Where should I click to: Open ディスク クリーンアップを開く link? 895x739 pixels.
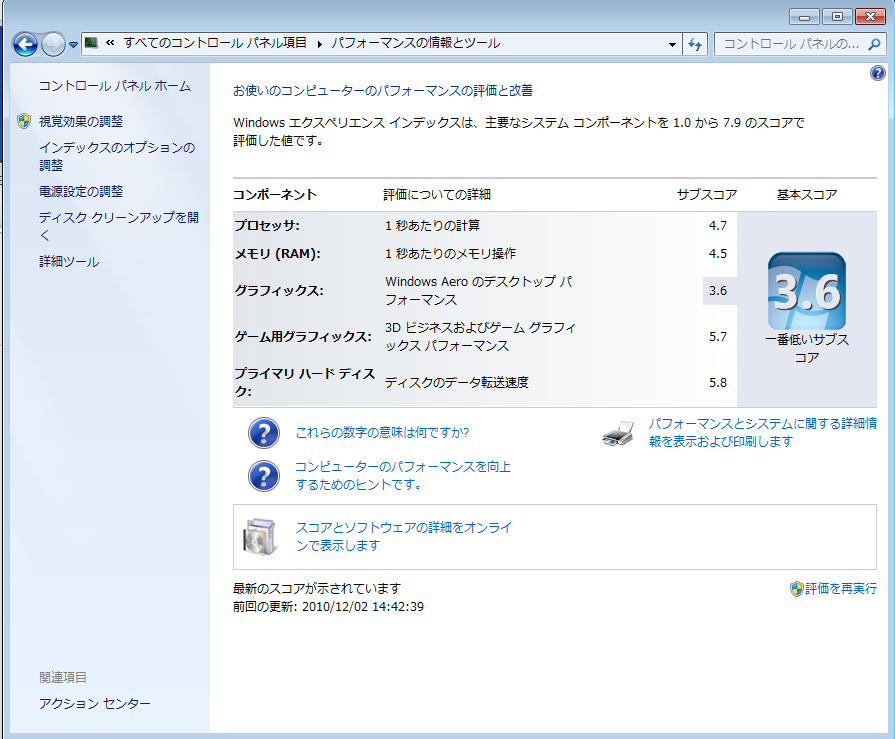119,226
